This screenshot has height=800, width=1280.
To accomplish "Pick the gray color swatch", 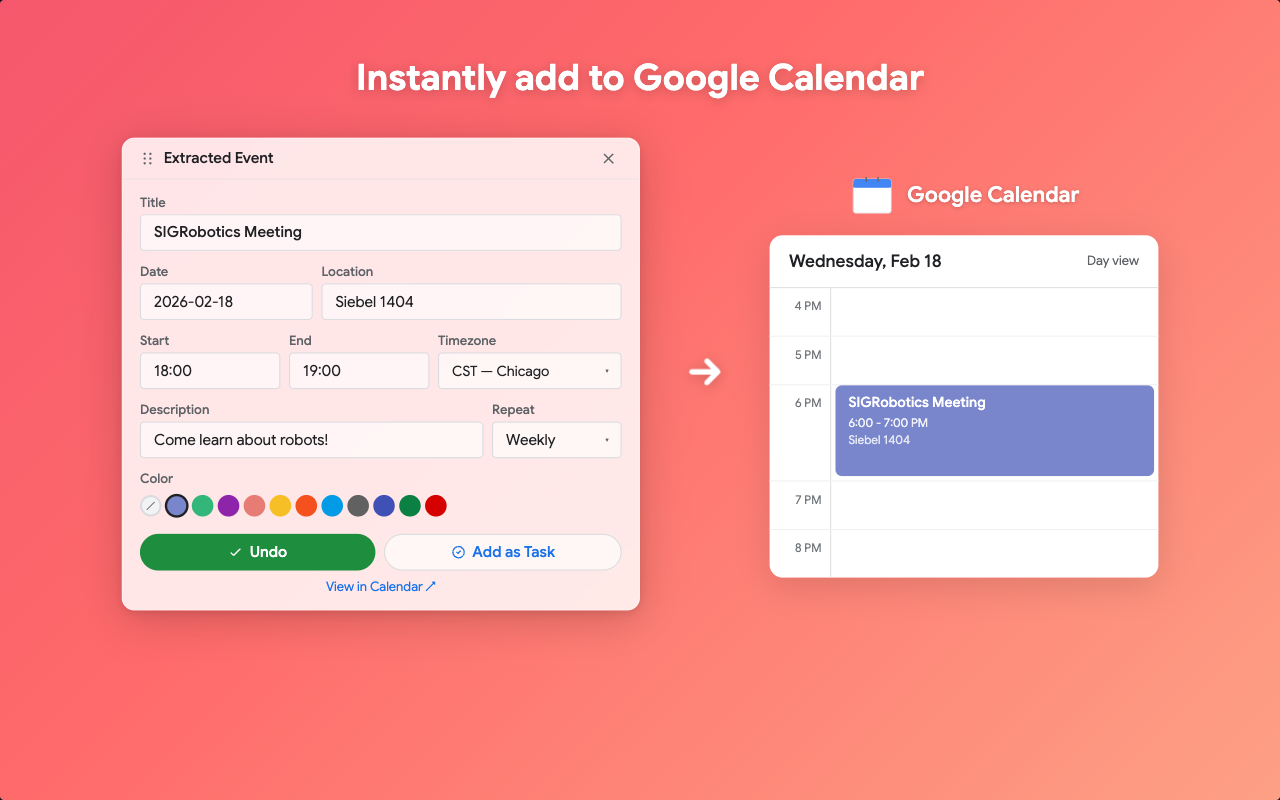I will click(358, 506).
